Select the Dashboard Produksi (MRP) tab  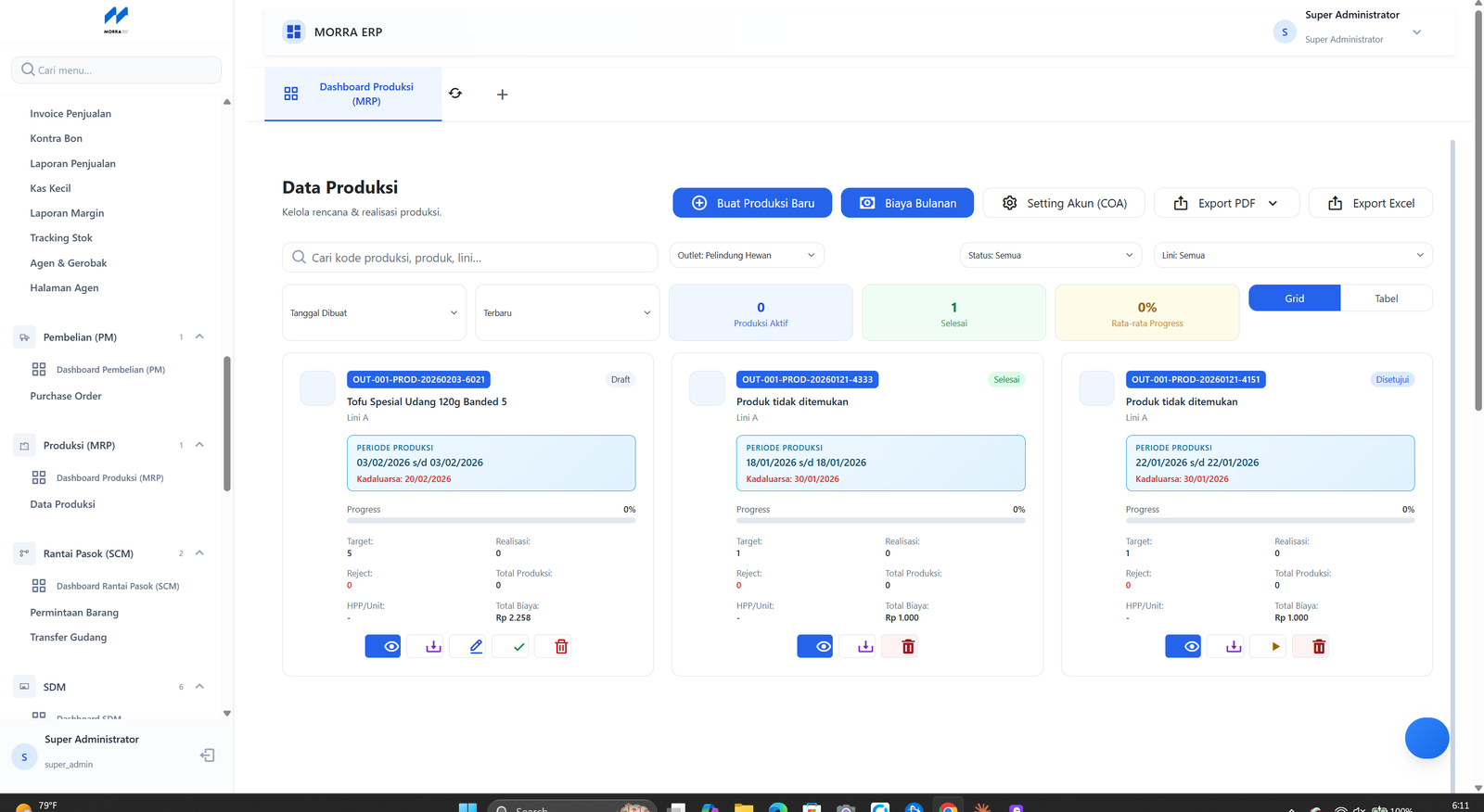[353, 94]
